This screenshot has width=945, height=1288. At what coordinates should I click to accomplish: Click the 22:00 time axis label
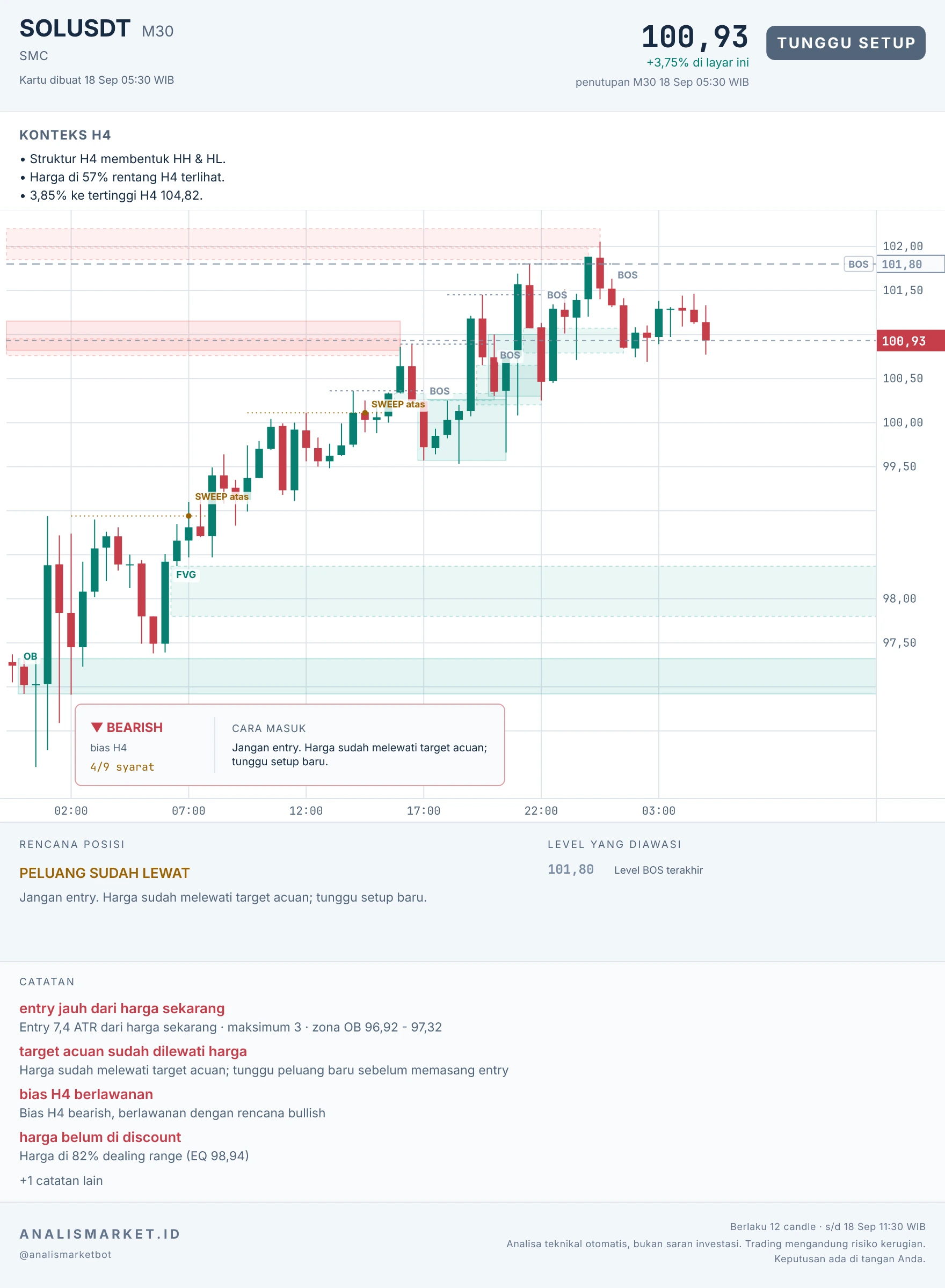coord(541,811)
